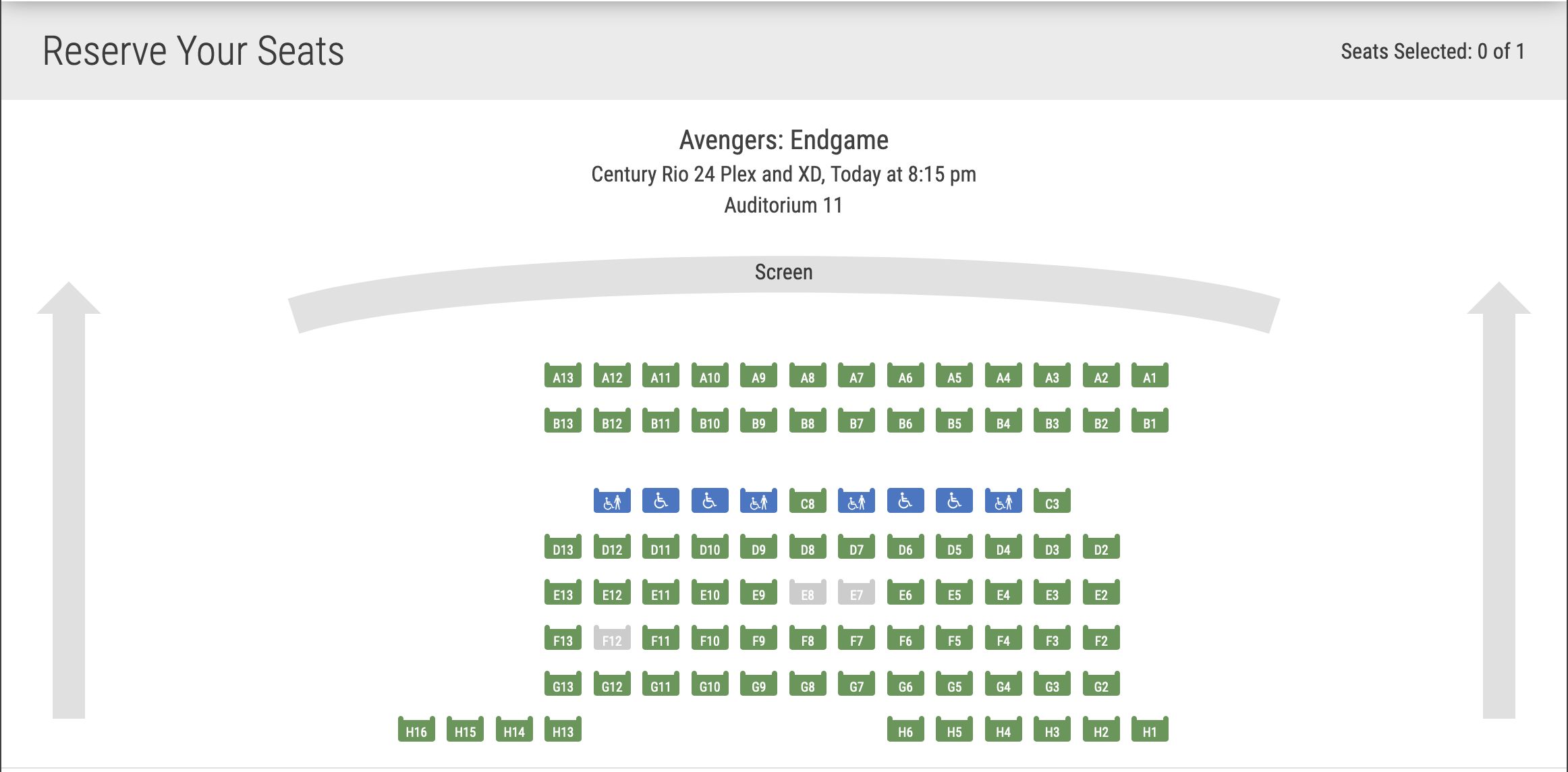This screenshot has height=772, width=1568.
Task: Select seat F13
Action: point(563,638)
